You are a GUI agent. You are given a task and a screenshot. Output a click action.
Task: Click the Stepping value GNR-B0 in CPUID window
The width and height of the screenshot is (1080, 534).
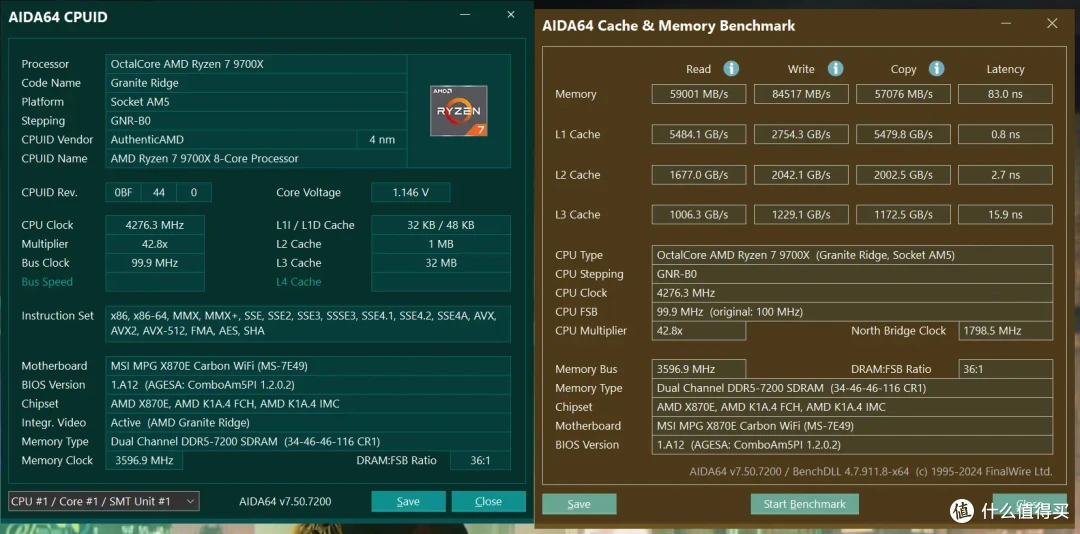(x=256, y=121)
